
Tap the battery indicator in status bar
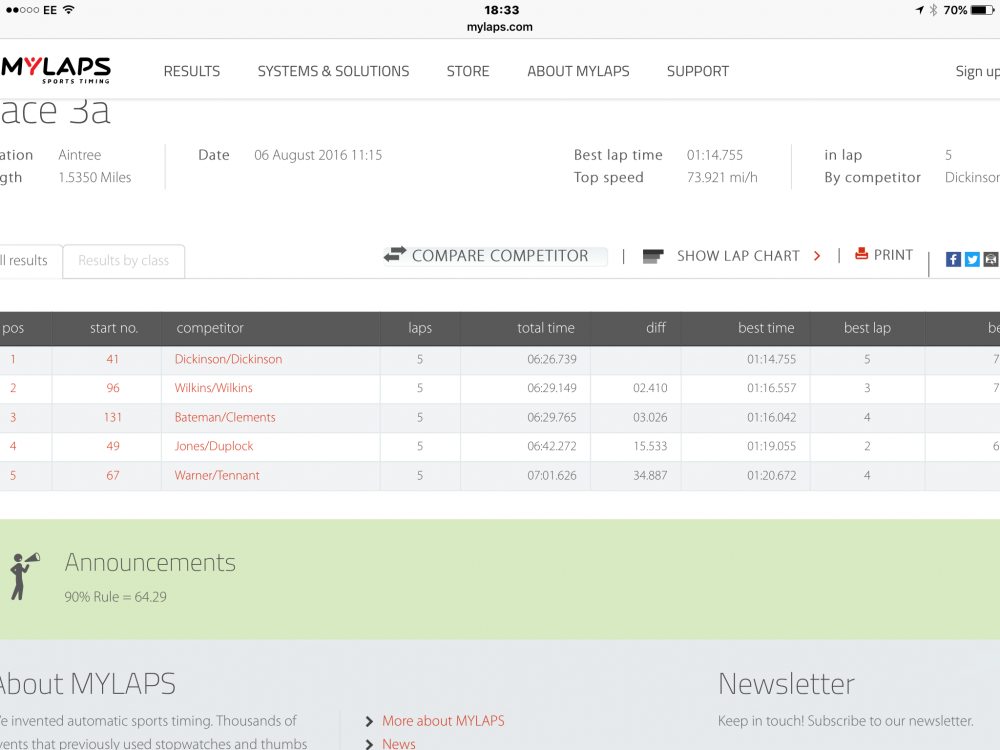point(982,10)
